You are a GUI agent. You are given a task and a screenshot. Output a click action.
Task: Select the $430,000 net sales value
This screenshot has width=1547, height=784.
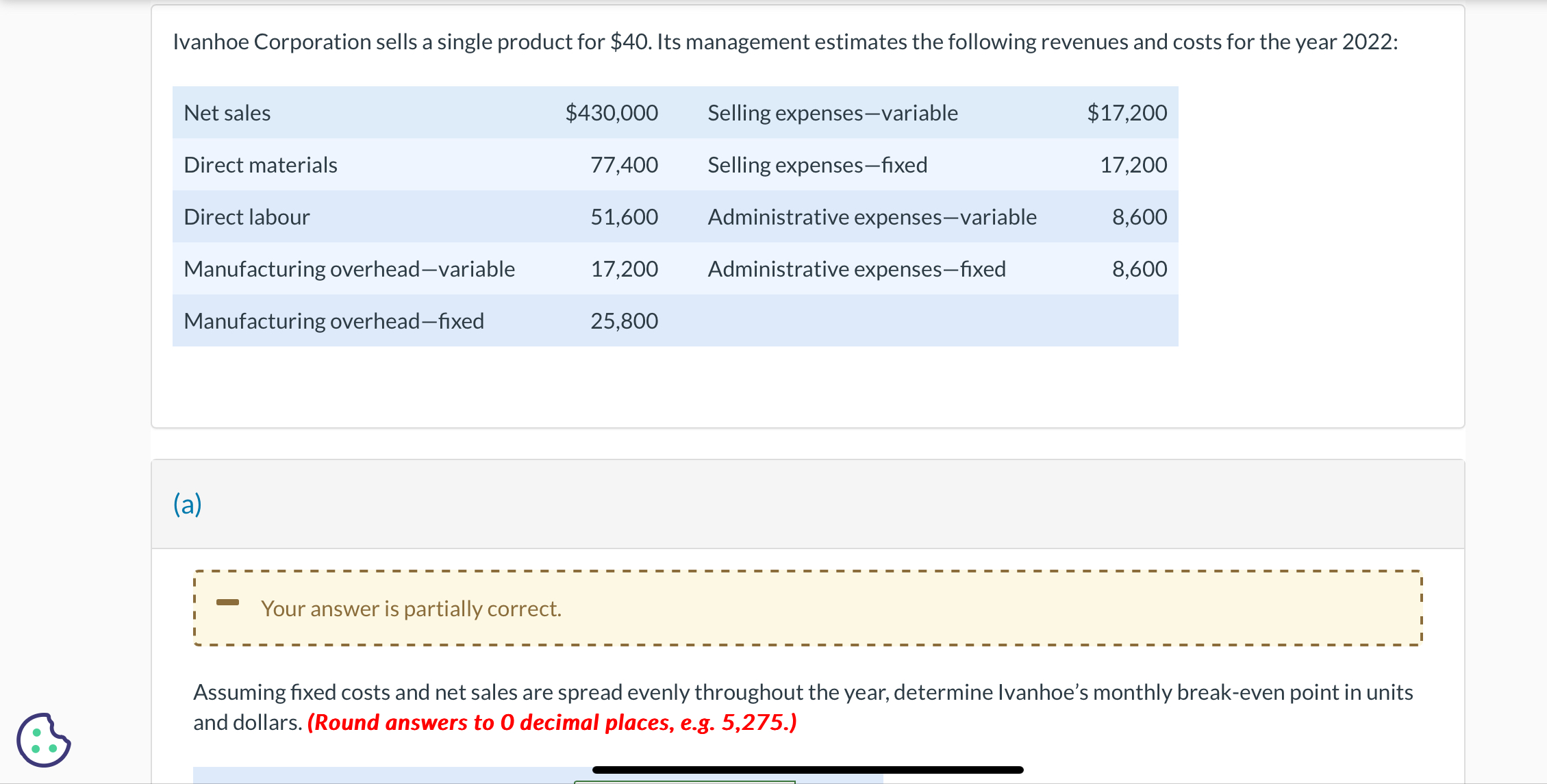coord(612,113)
